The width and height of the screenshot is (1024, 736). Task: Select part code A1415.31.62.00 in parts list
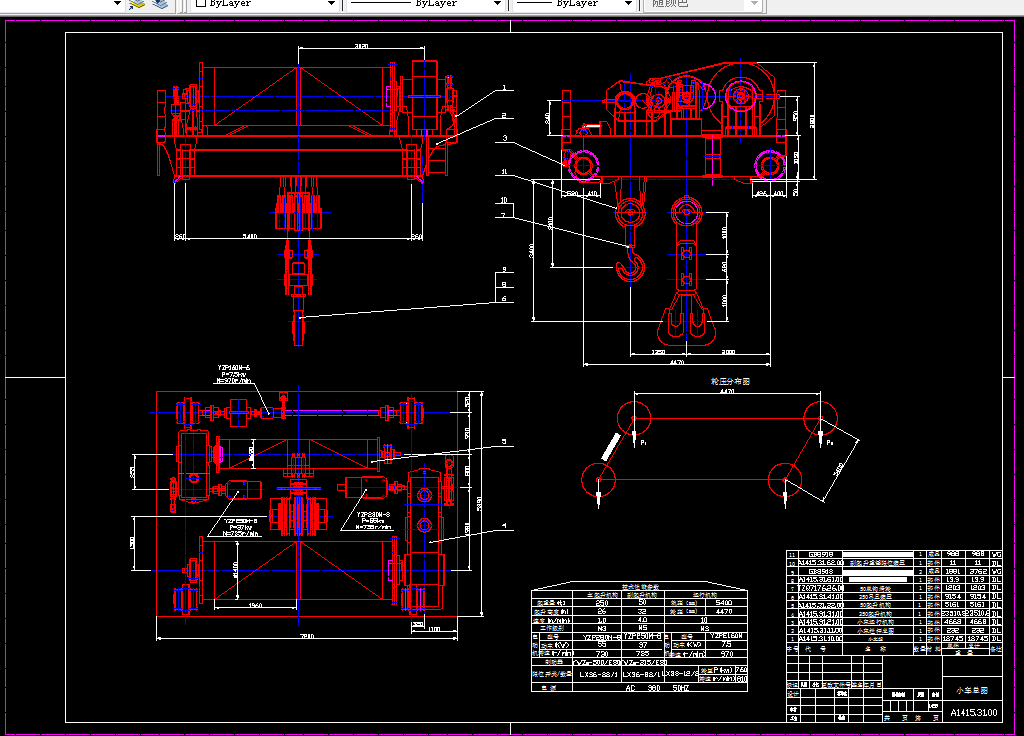tap(820, 562)
